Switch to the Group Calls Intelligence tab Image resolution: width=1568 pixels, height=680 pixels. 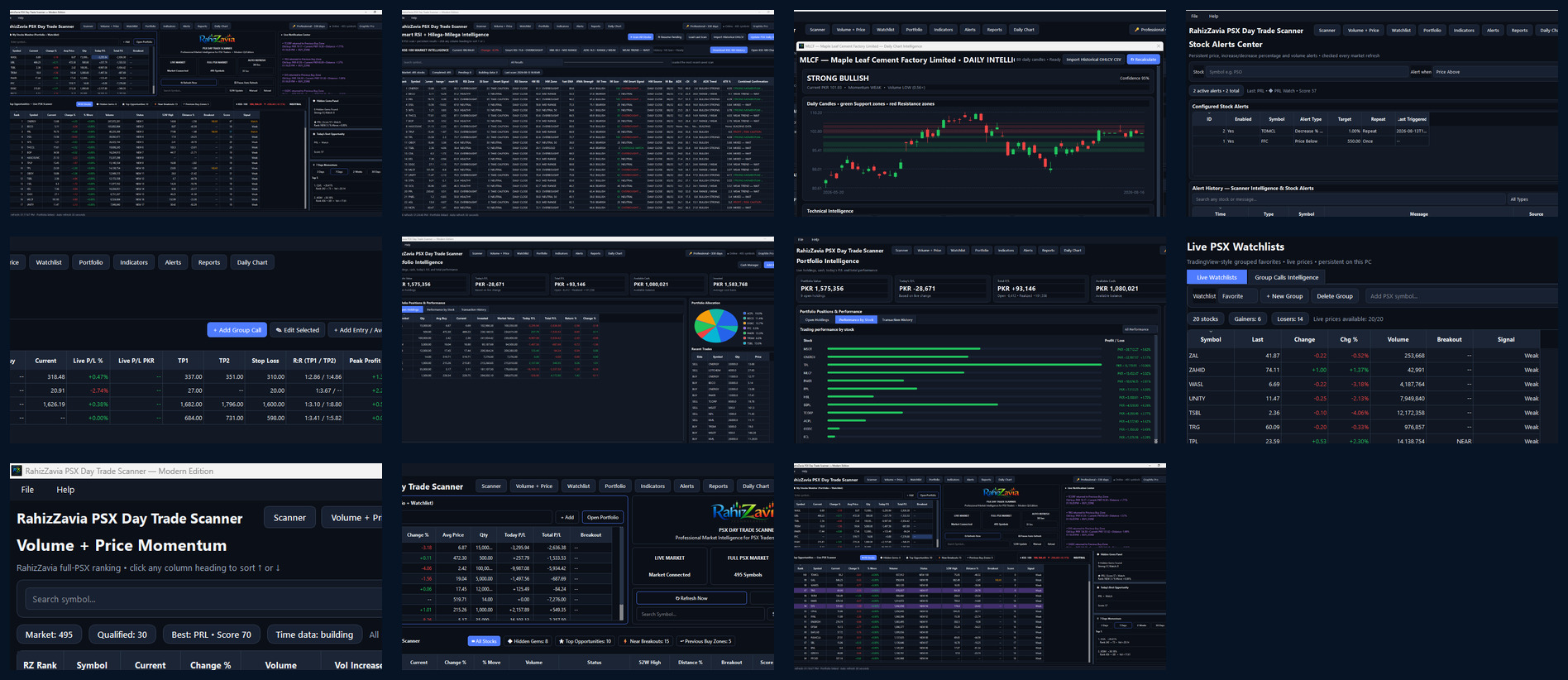pos(1286,277)
